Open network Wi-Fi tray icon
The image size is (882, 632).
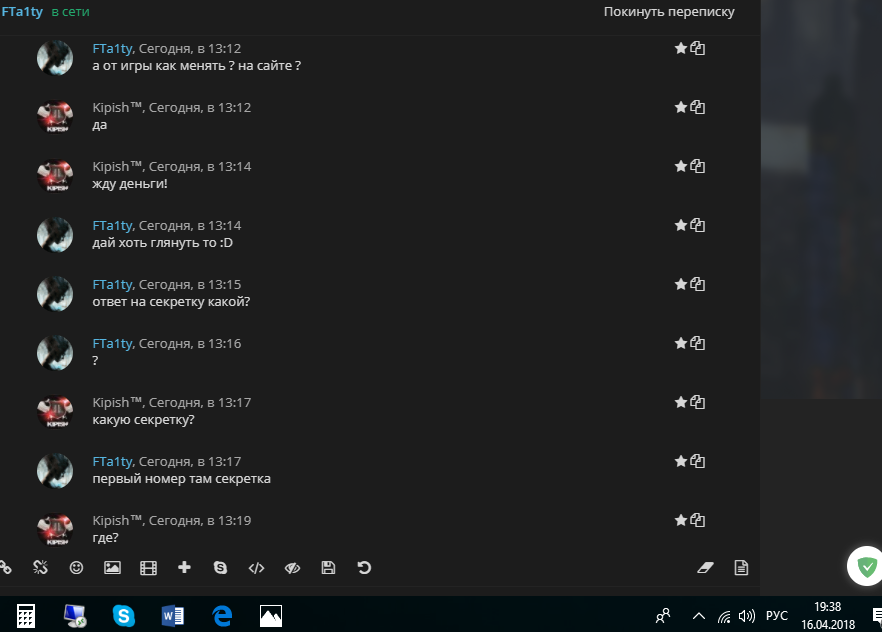pos(724,617)
